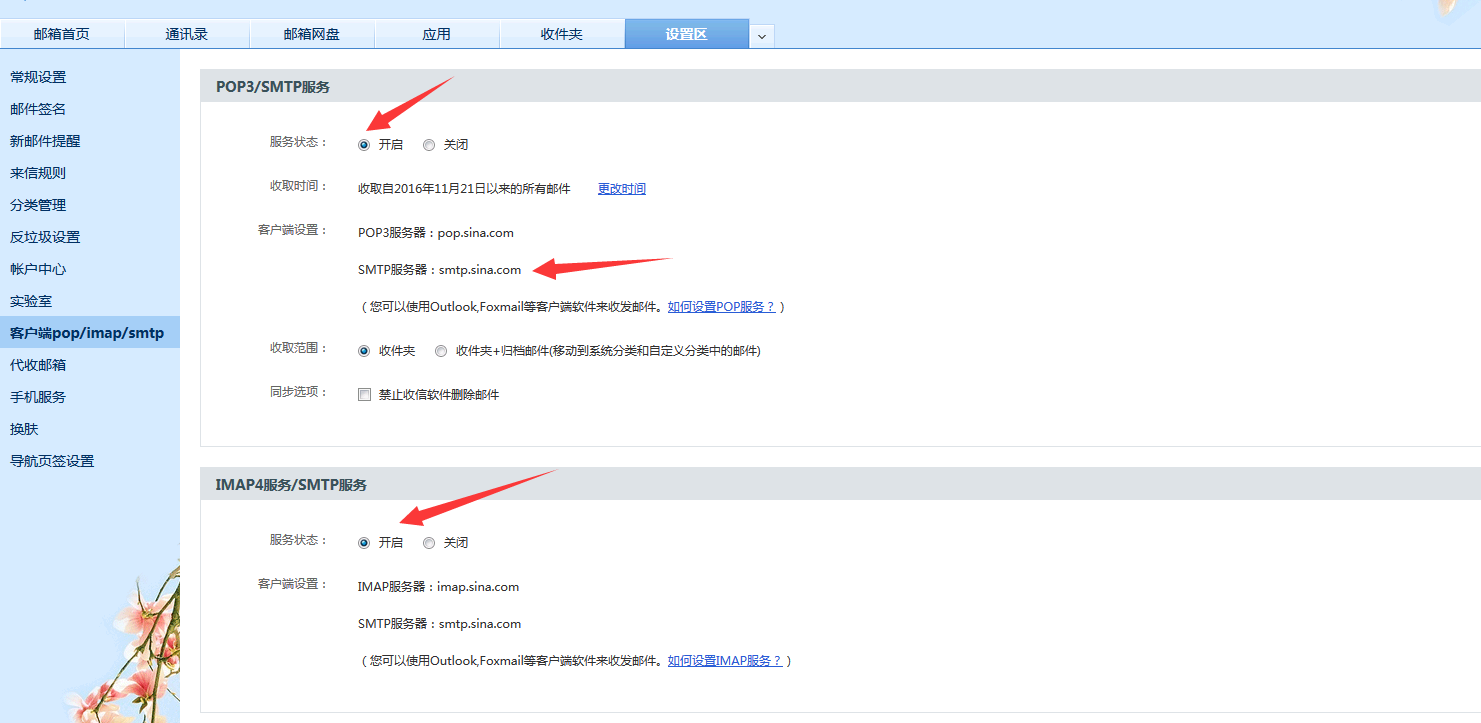1481x723 pixels.
Task: Click the 收取自2016年11月21日以来的所有邮件 text
Action: point(464,189)
